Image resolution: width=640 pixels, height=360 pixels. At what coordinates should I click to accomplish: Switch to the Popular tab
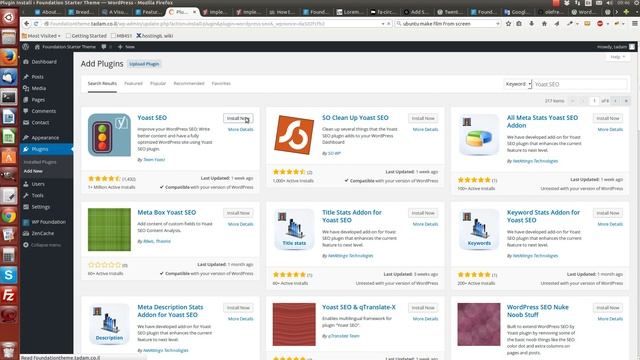pos(158,83)
